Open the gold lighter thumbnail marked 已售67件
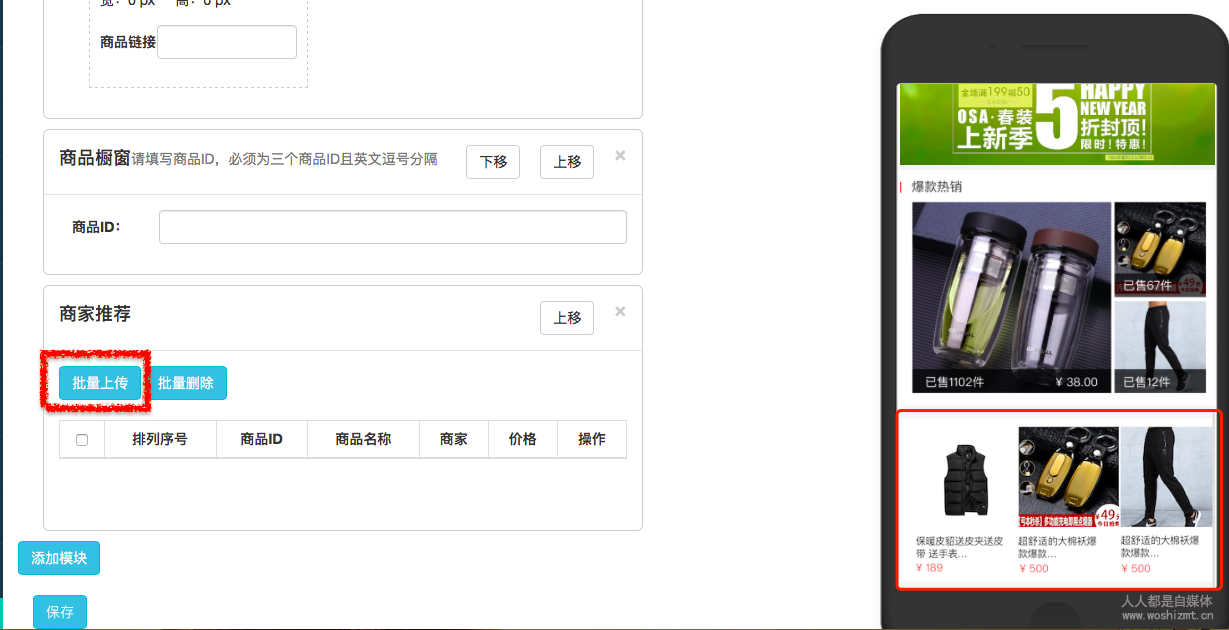The height and width of the screenshot is (630, 1229). (x=1160, y=249)
